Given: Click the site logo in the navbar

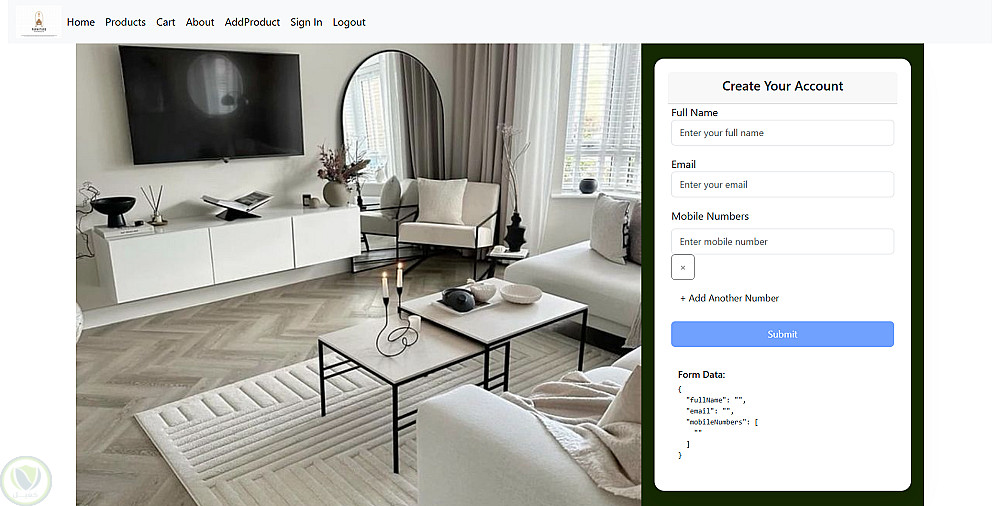Looking at the screenshot, I should 38,22.
